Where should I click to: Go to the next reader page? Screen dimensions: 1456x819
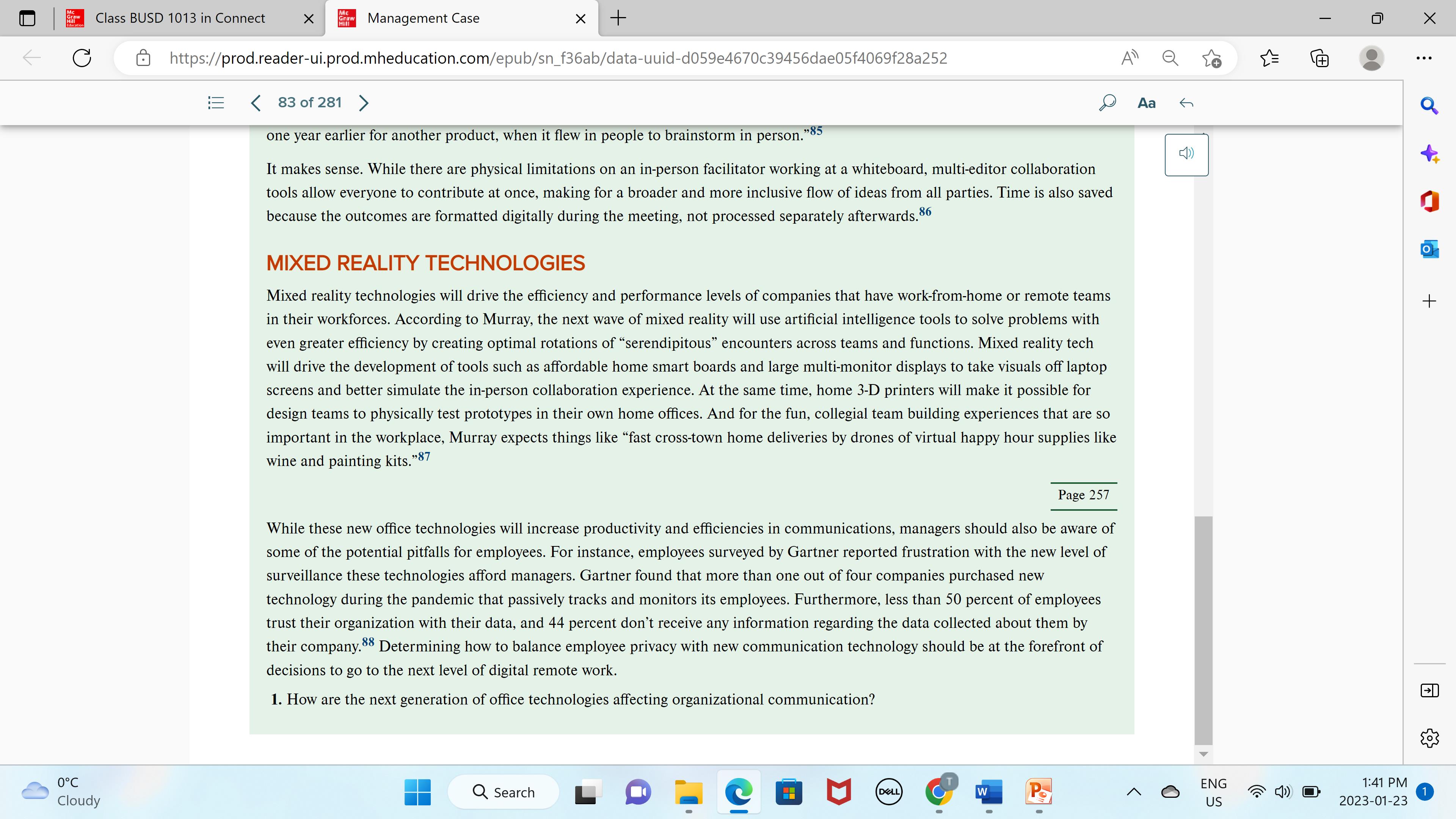click(x=364, y=102)
